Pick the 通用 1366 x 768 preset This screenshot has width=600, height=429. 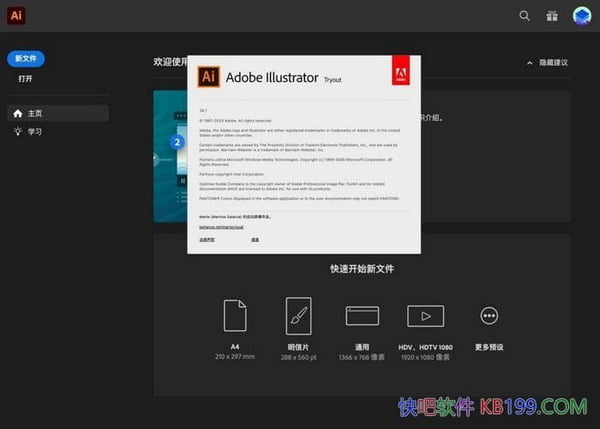362,316
